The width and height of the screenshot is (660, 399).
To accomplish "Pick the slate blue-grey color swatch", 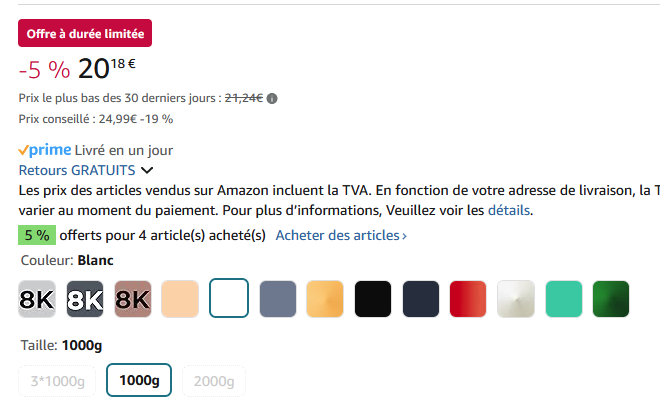I will 278,299.
